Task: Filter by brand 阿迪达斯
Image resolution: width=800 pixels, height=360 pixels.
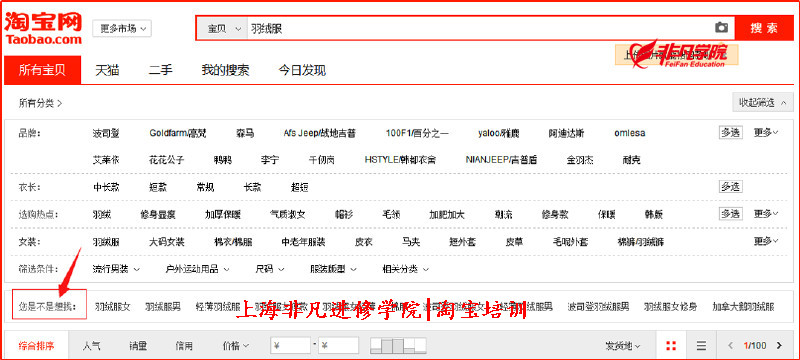Action: click(566, 134)
